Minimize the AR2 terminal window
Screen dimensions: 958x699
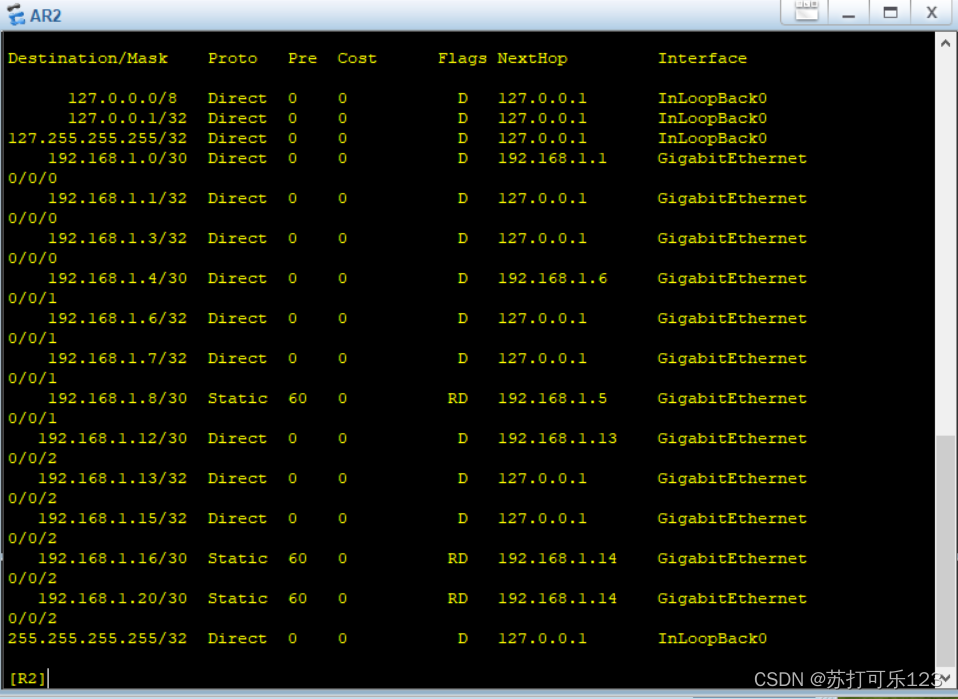point(848,13)
